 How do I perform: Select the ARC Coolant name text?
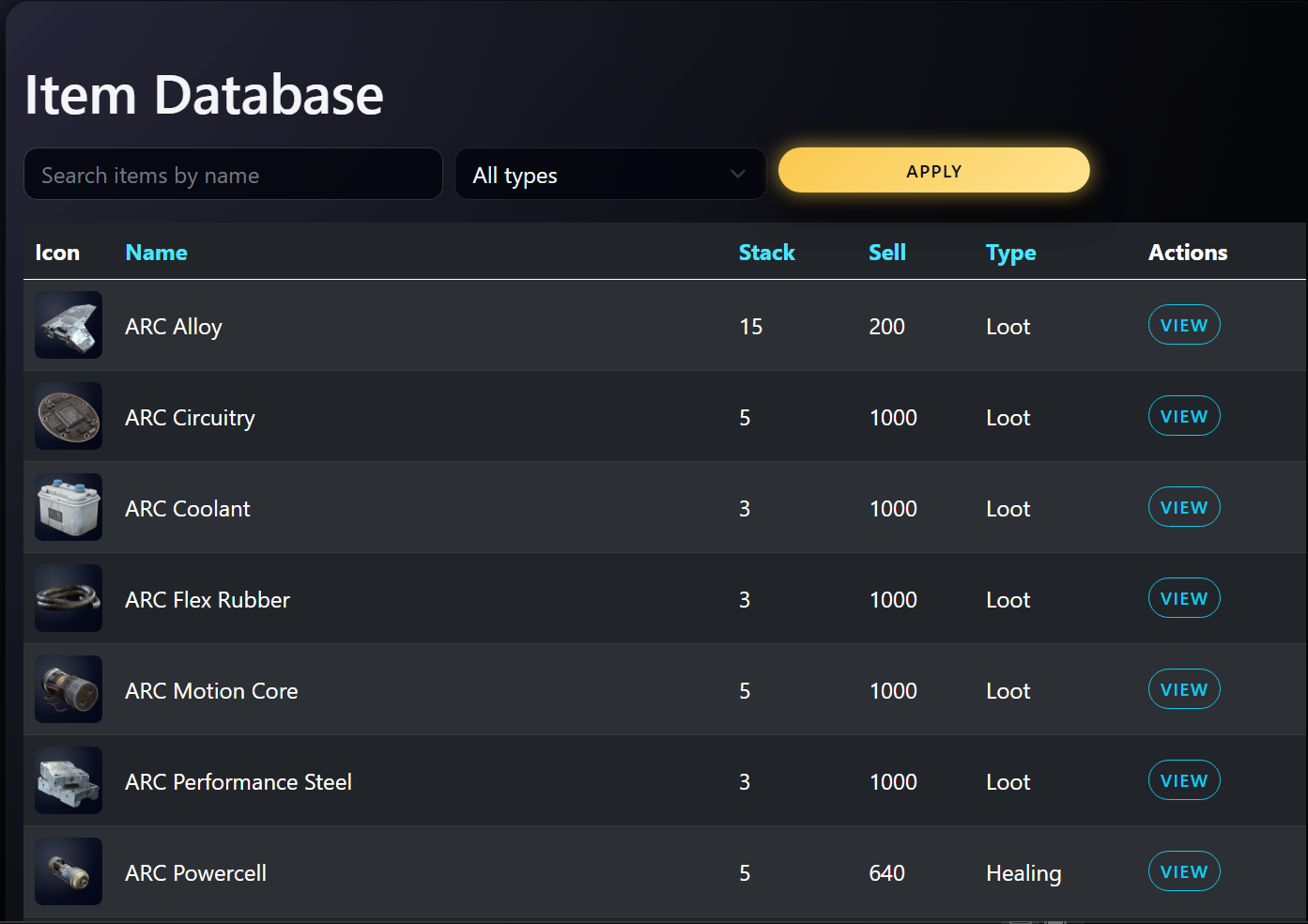click(x=188, y=509)
